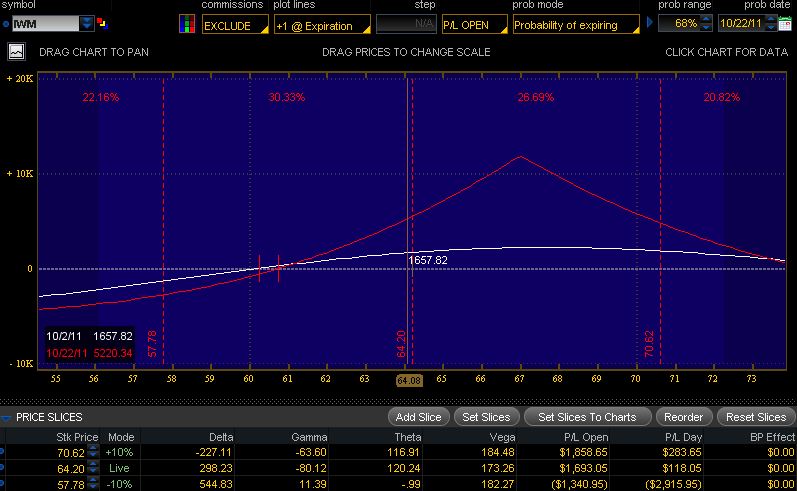
Task: Click the Set Slices To Charts button
Action: pyautogui.click(x=587, y=417)
